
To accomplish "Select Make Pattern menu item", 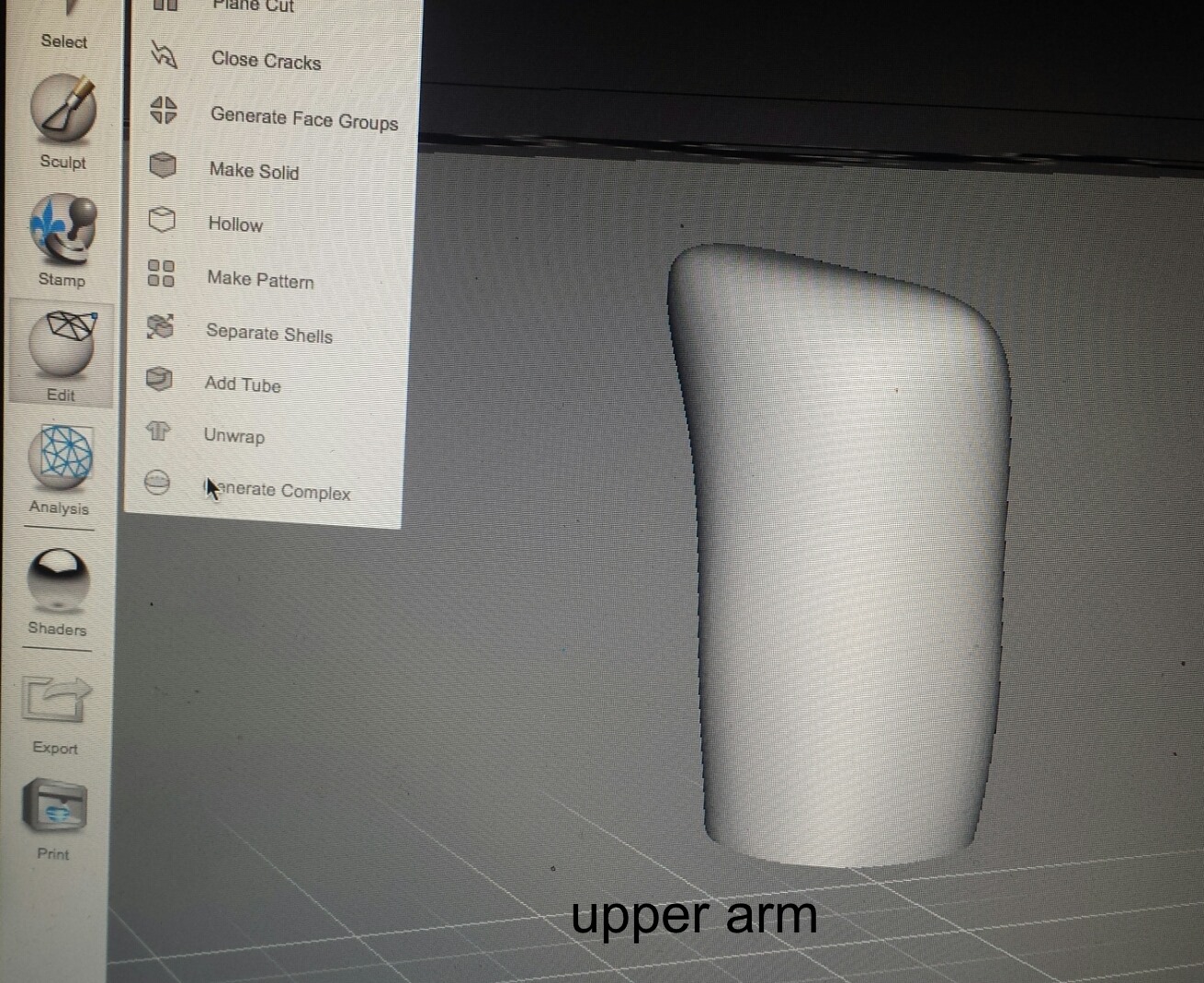I will pos(260,279).
